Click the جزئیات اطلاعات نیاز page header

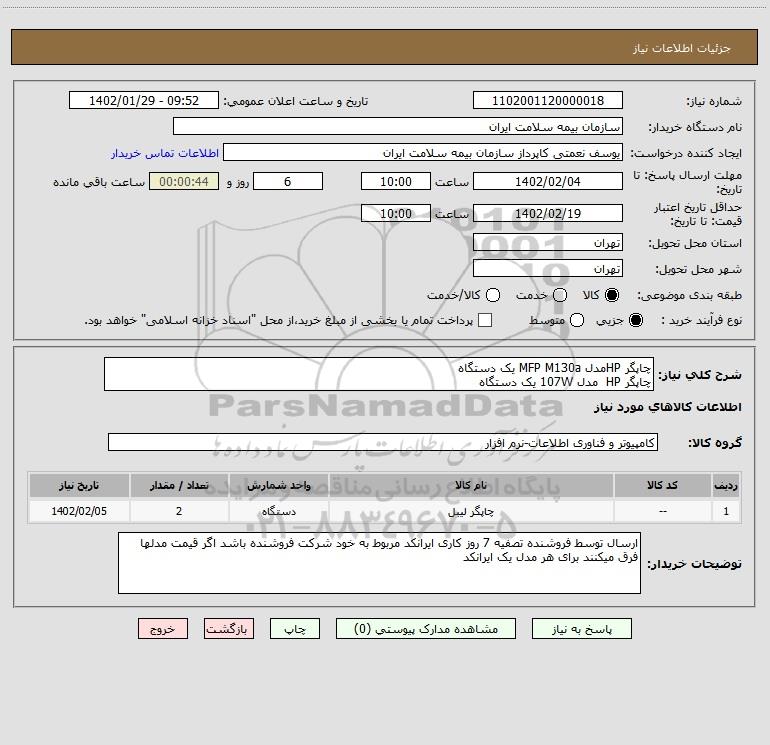point(682,48)
